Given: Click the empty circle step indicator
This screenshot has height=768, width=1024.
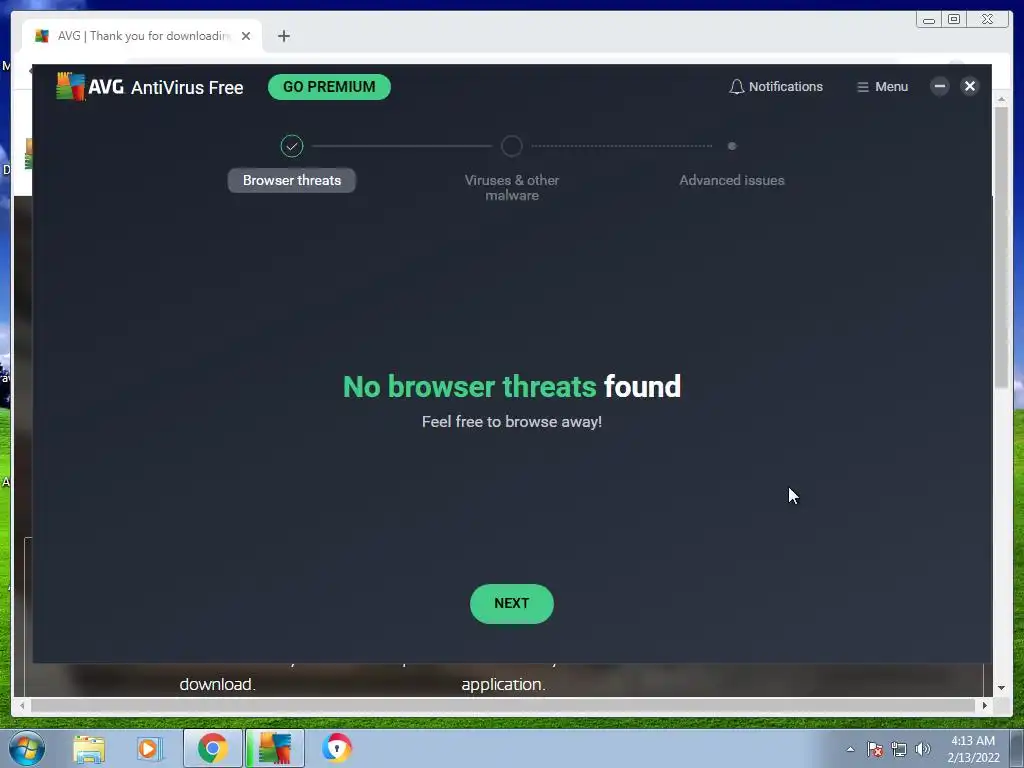Looking at the screenshot, I should pyautogui.click(x=511, y=146).
